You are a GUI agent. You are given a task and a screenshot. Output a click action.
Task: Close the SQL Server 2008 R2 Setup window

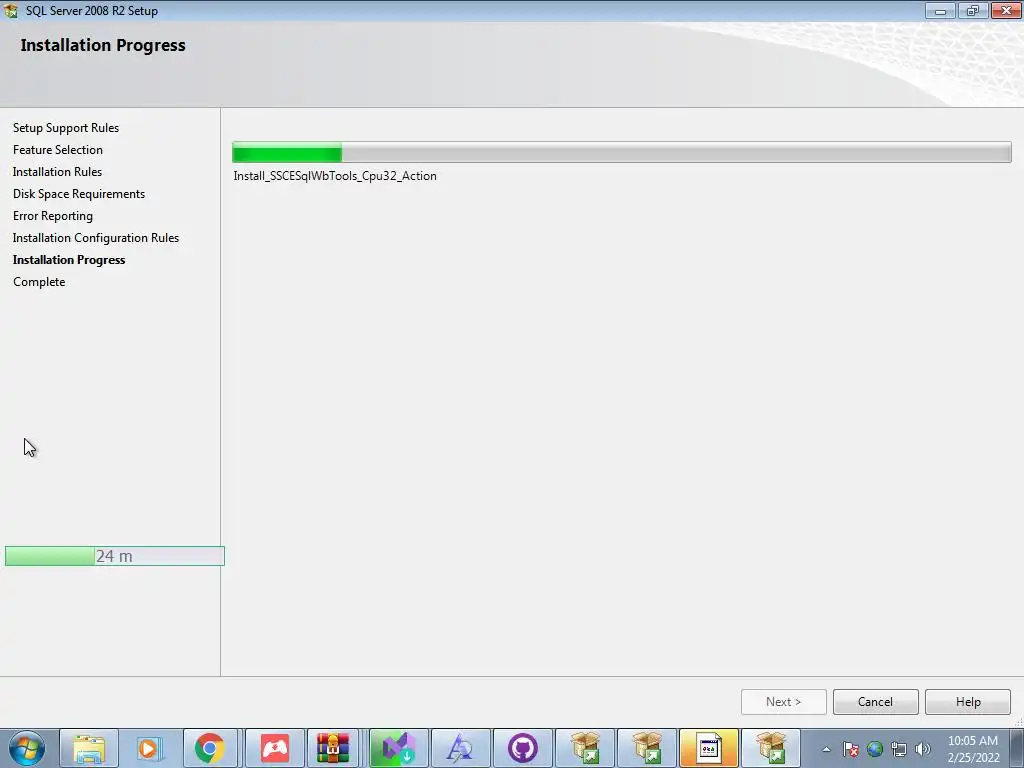click(1006, 10)
